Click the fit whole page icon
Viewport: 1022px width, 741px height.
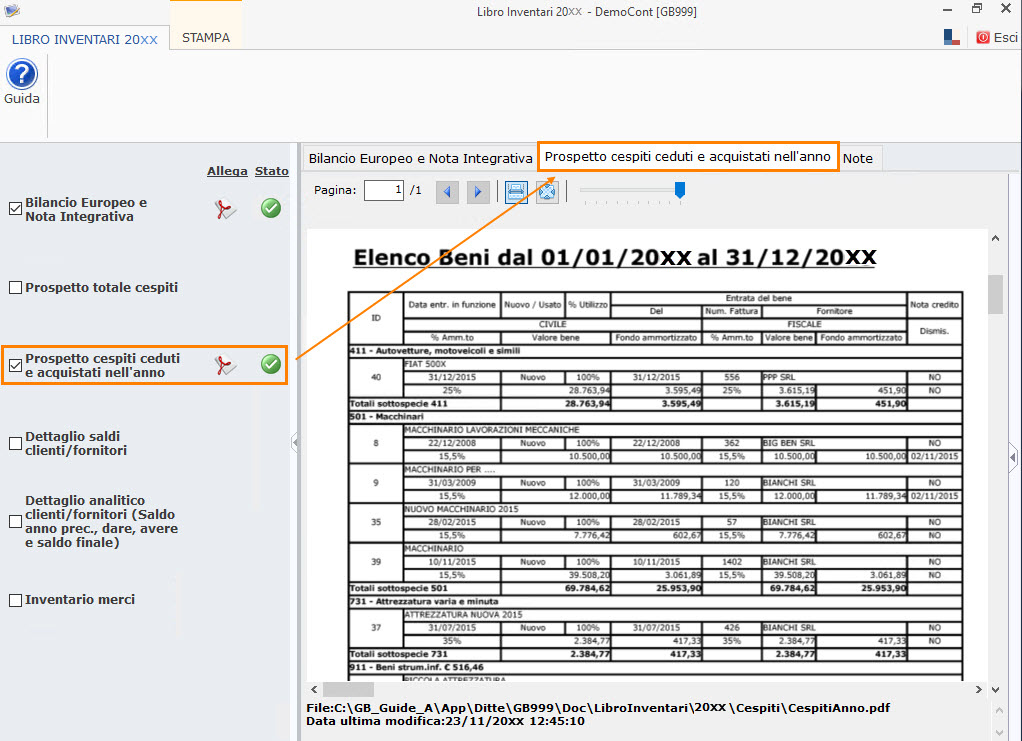point(547,191)
